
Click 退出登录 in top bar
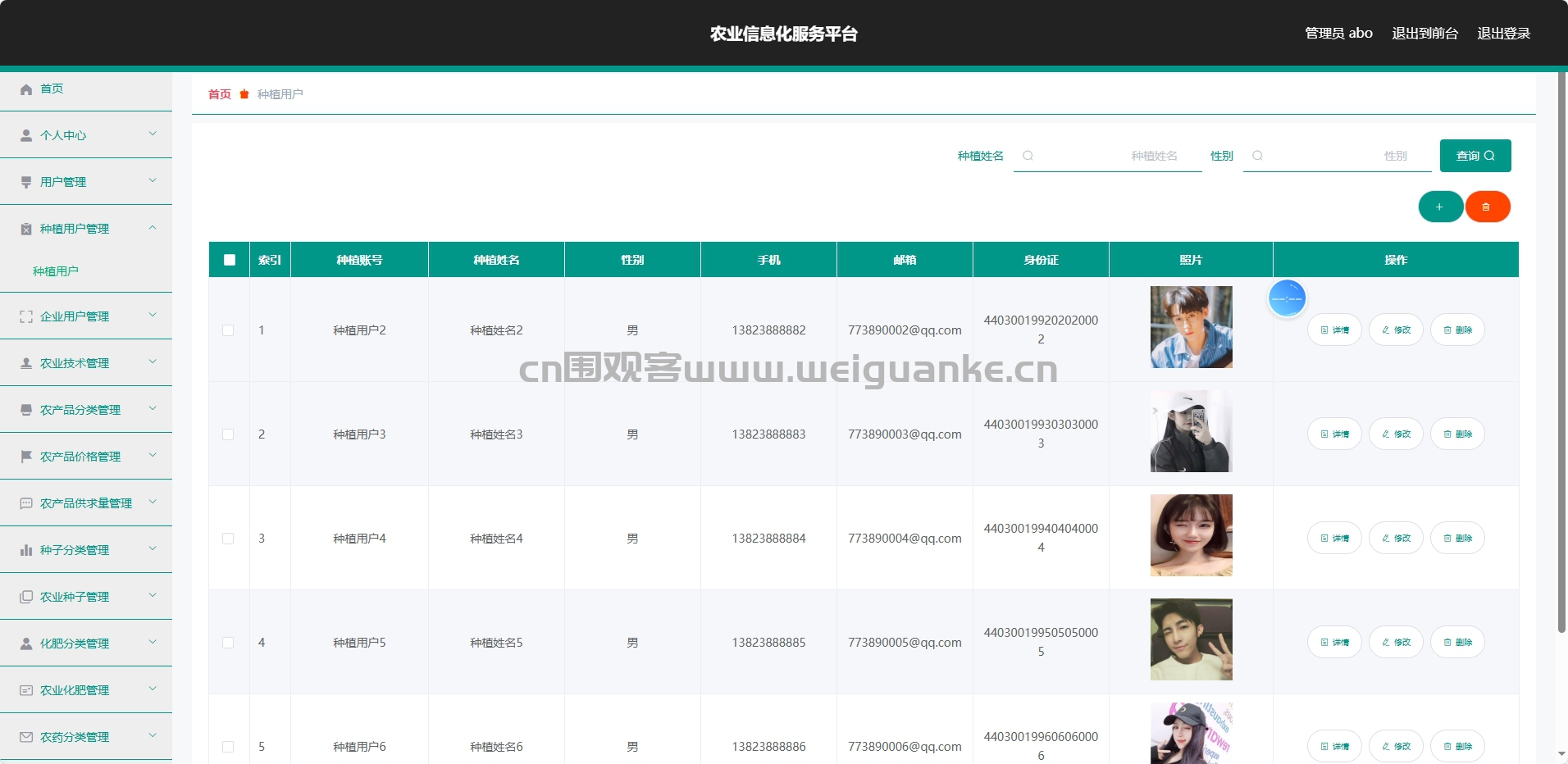pos(1504,34)
